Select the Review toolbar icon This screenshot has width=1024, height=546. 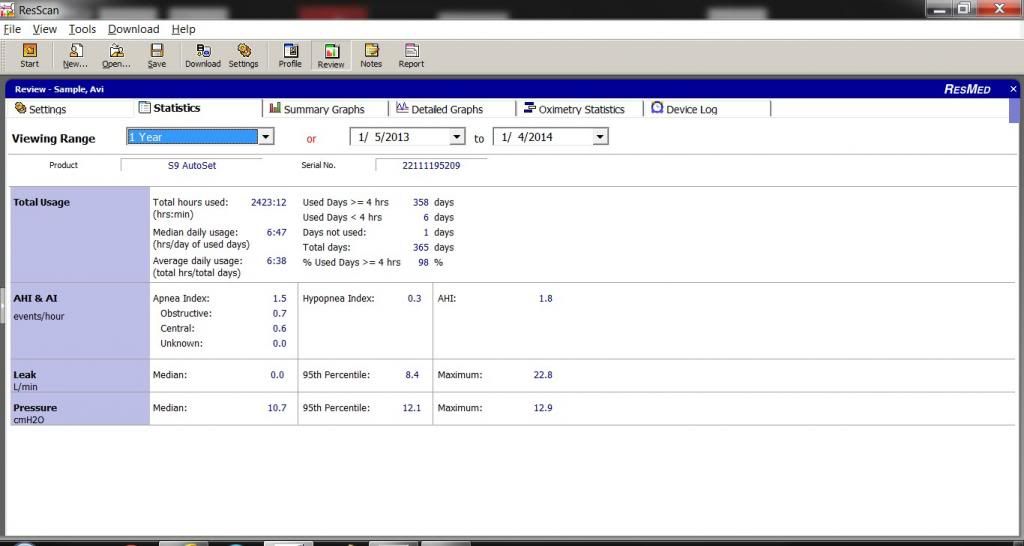click(331, 56)
